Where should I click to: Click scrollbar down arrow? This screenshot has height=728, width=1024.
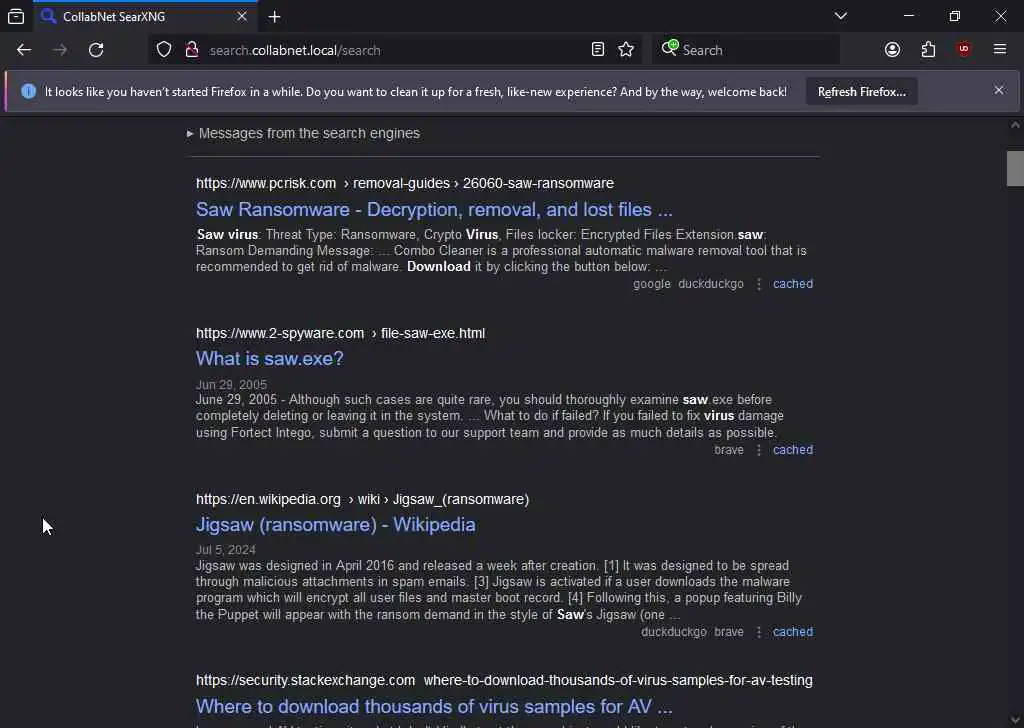point(1015,720)
